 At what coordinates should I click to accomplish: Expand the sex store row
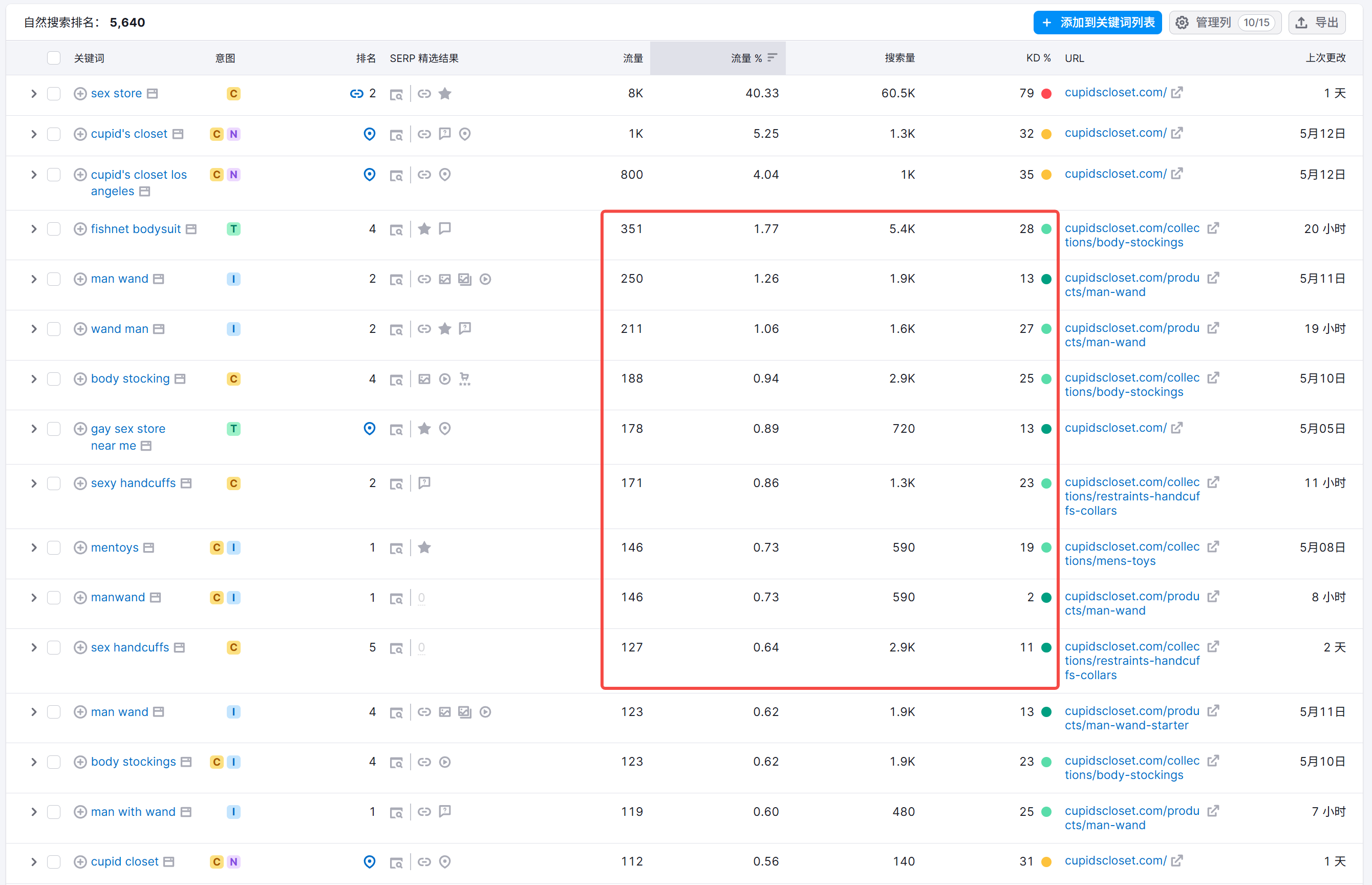point(34,94)
